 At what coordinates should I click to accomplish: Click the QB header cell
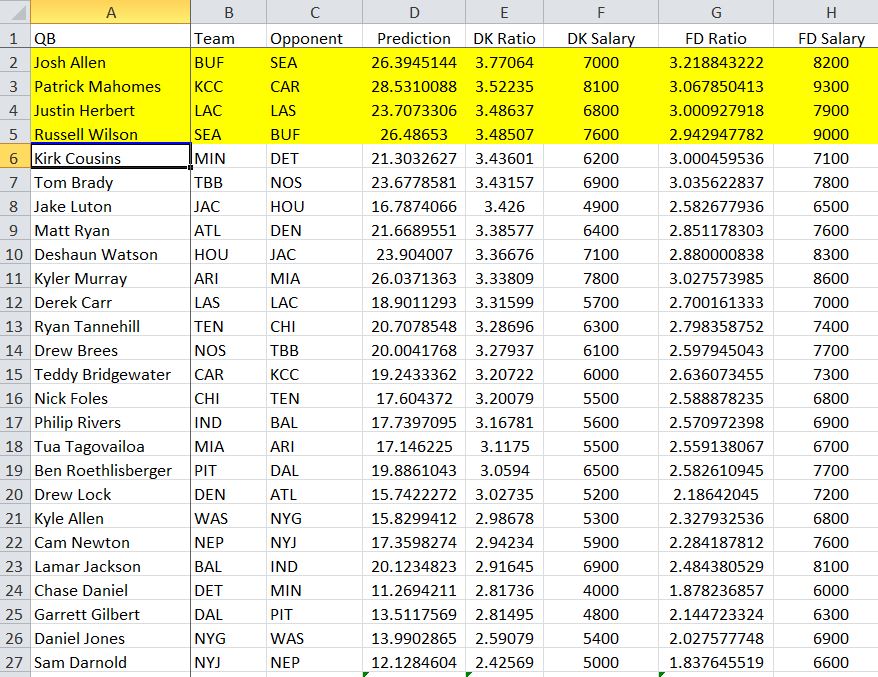[x=111, y=38]
